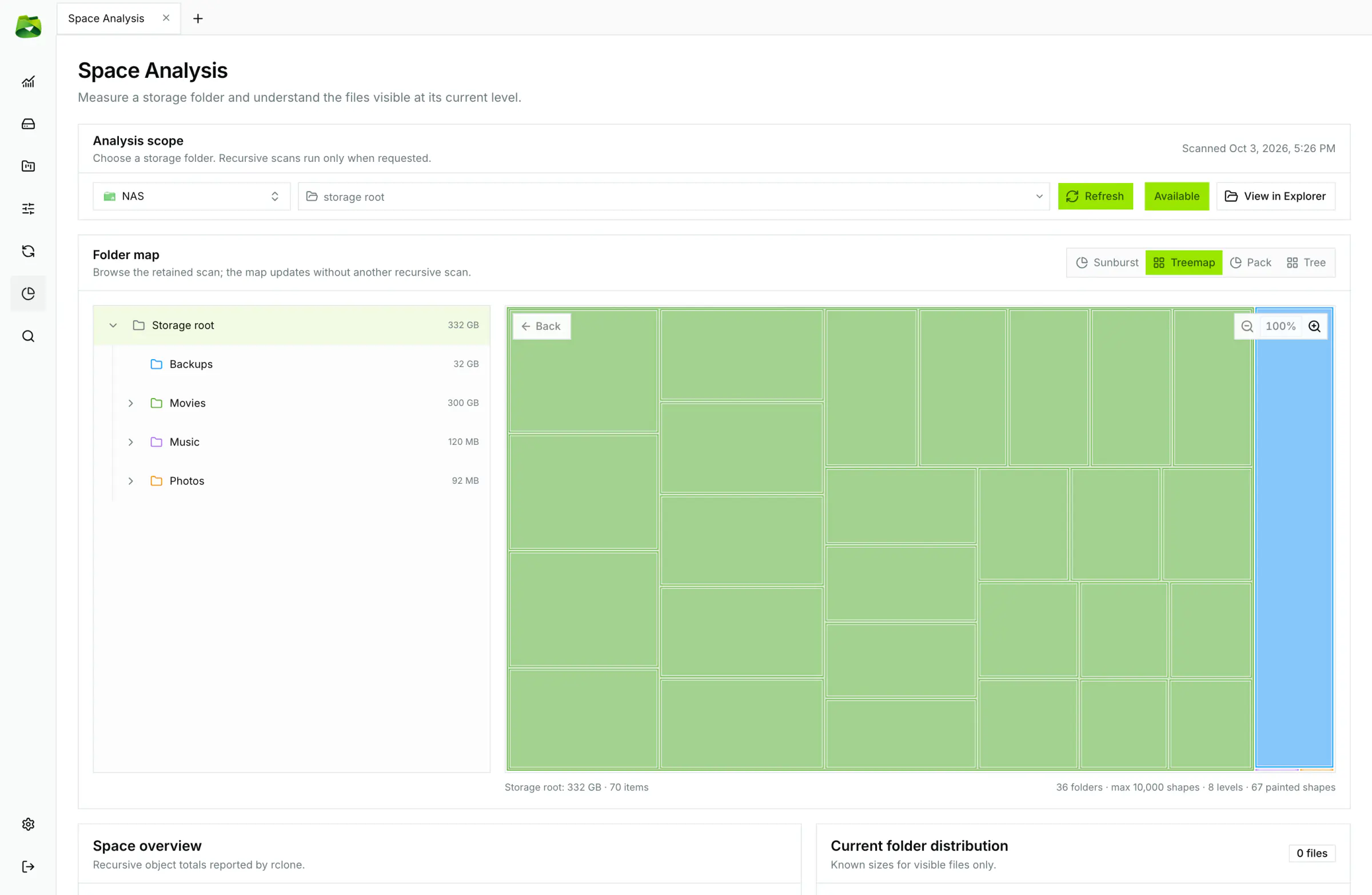Click the Backups folder icon
Image resolution: width=1372 pixels, height=895 pixels.
tap(156, 364)
